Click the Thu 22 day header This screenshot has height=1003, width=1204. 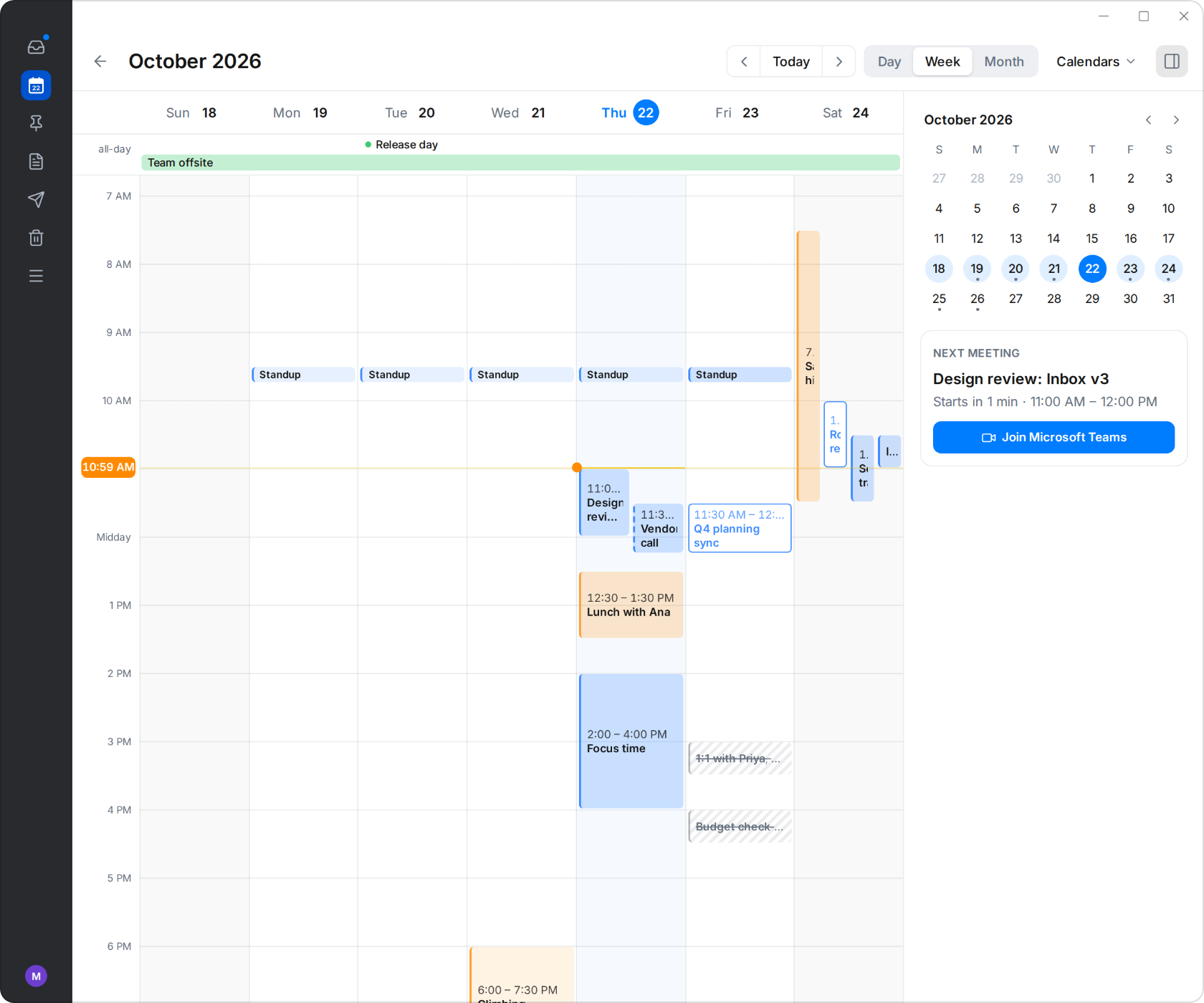(x=630, y=112)
